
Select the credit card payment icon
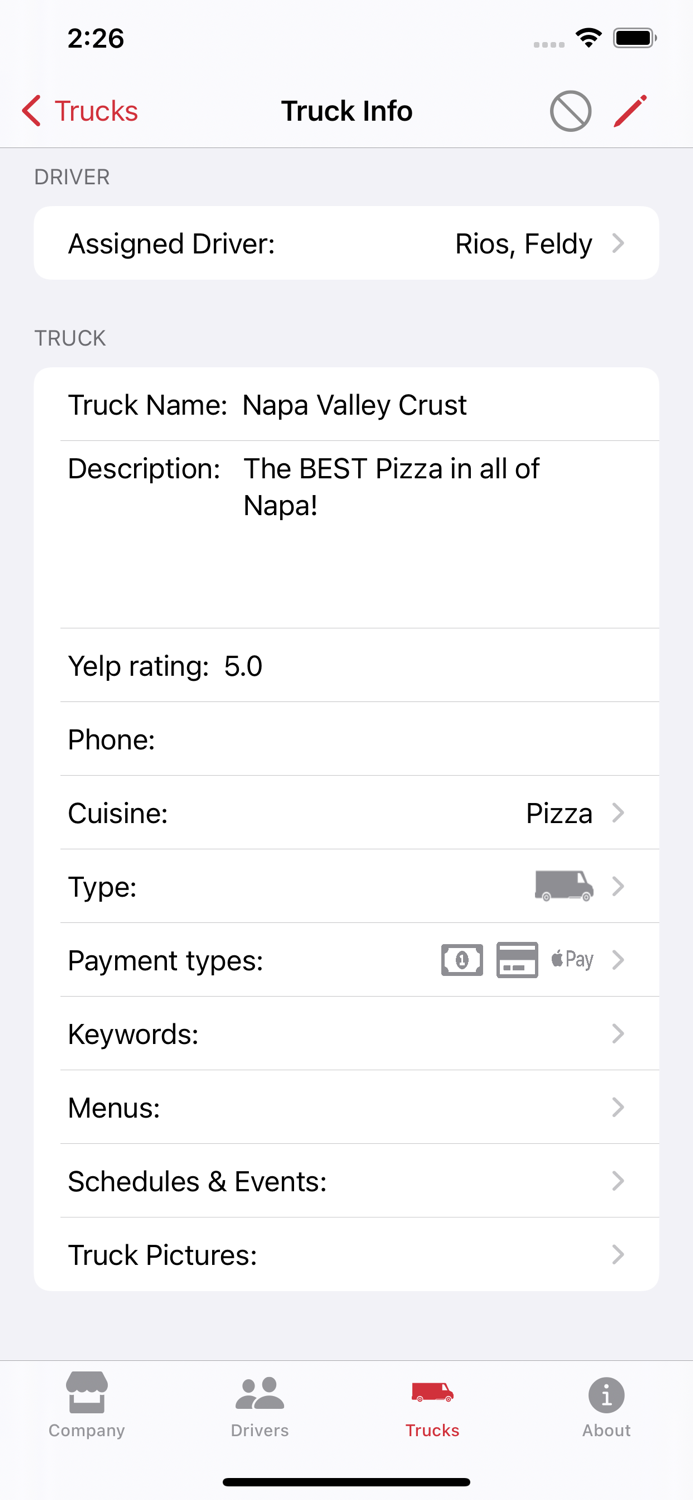[x=517, y=959]
